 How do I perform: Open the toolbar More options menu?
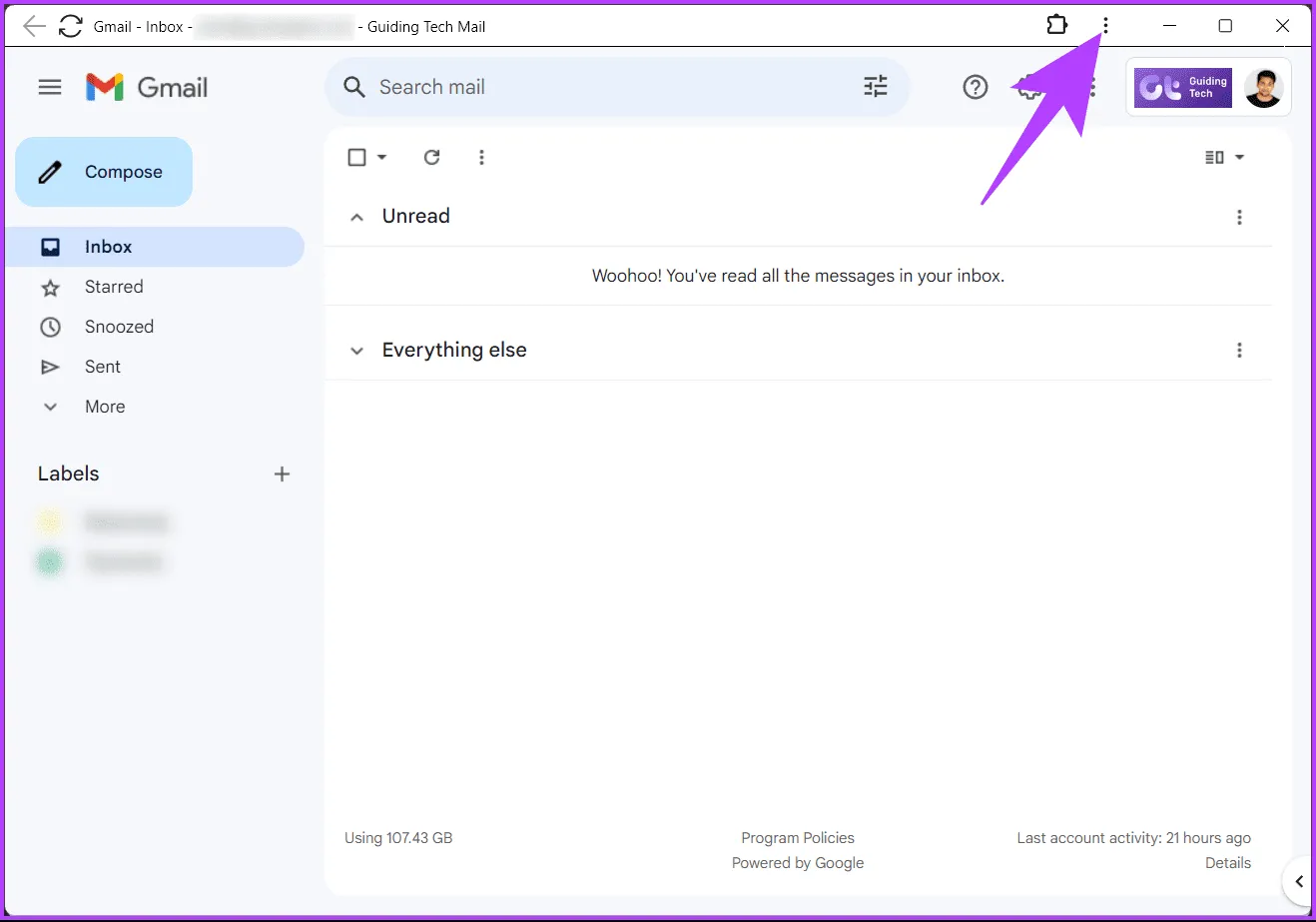(481, 157)
